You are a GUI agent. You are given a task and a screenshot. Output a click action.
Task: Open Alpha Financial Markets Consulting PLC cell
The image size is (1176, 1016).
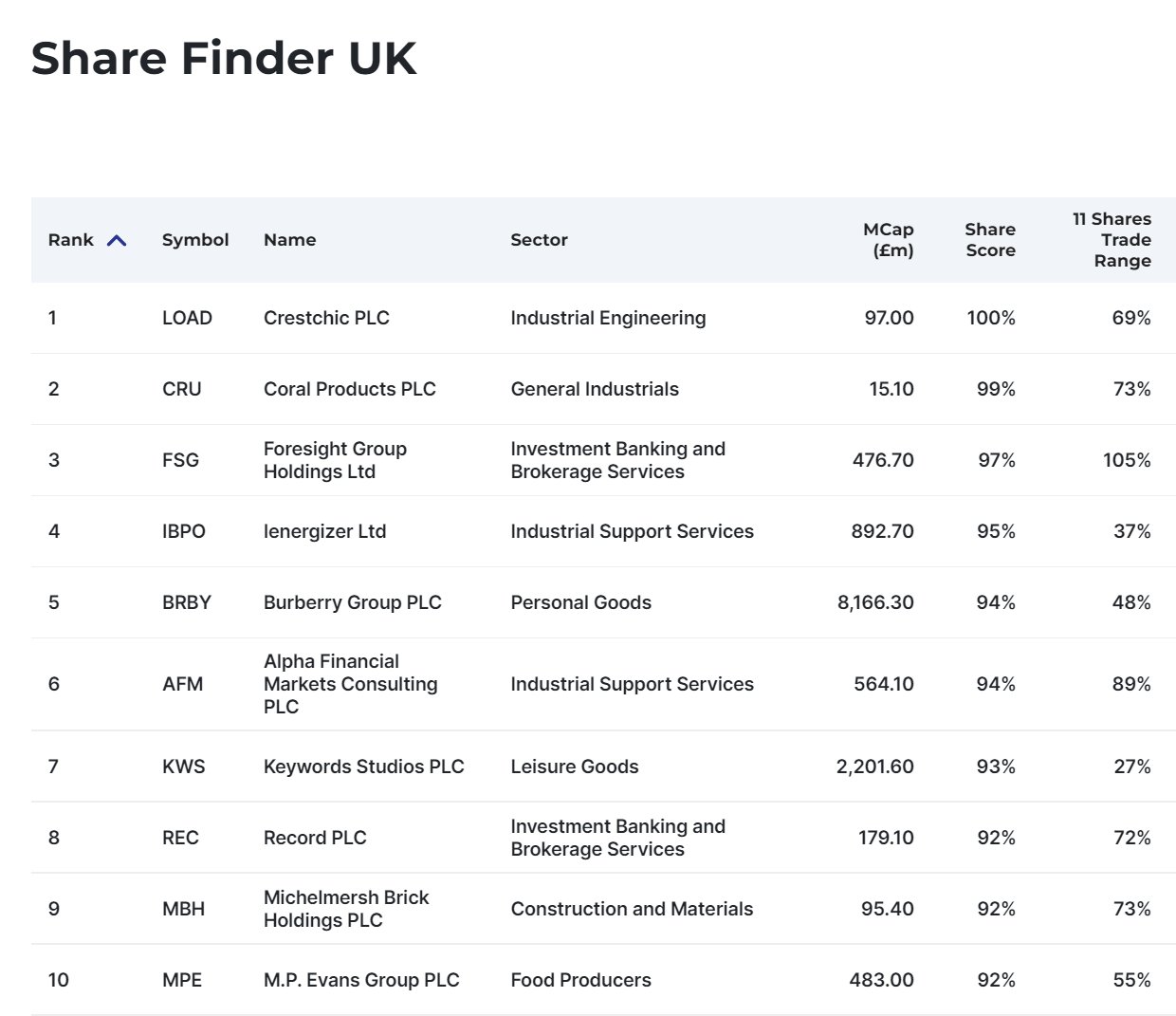pos(351,684)
